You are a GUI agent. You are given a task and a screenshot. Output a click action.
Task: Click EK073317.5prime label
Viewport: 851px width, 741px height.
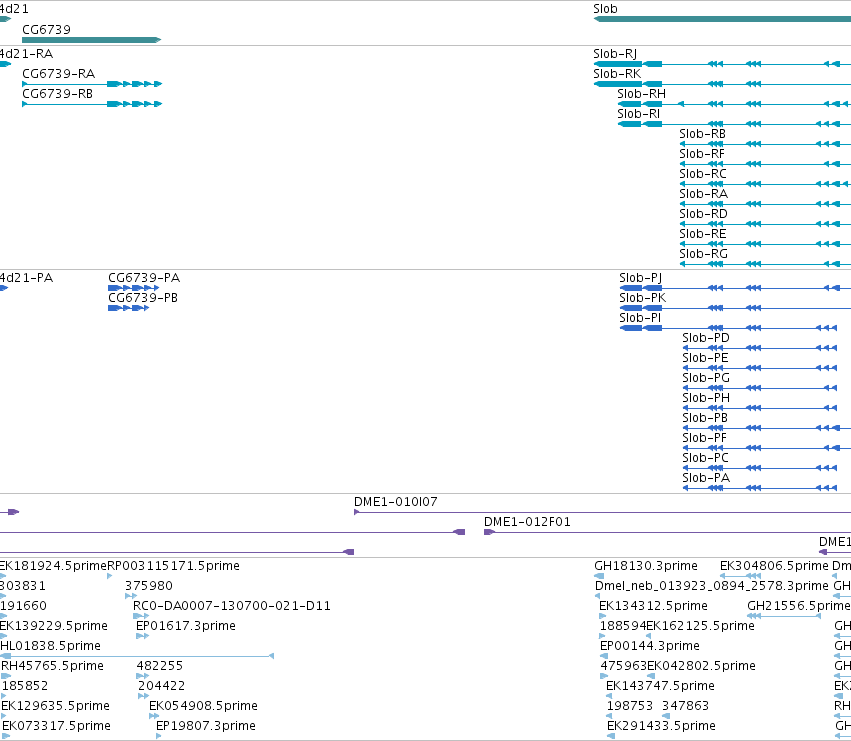(56, 726)
